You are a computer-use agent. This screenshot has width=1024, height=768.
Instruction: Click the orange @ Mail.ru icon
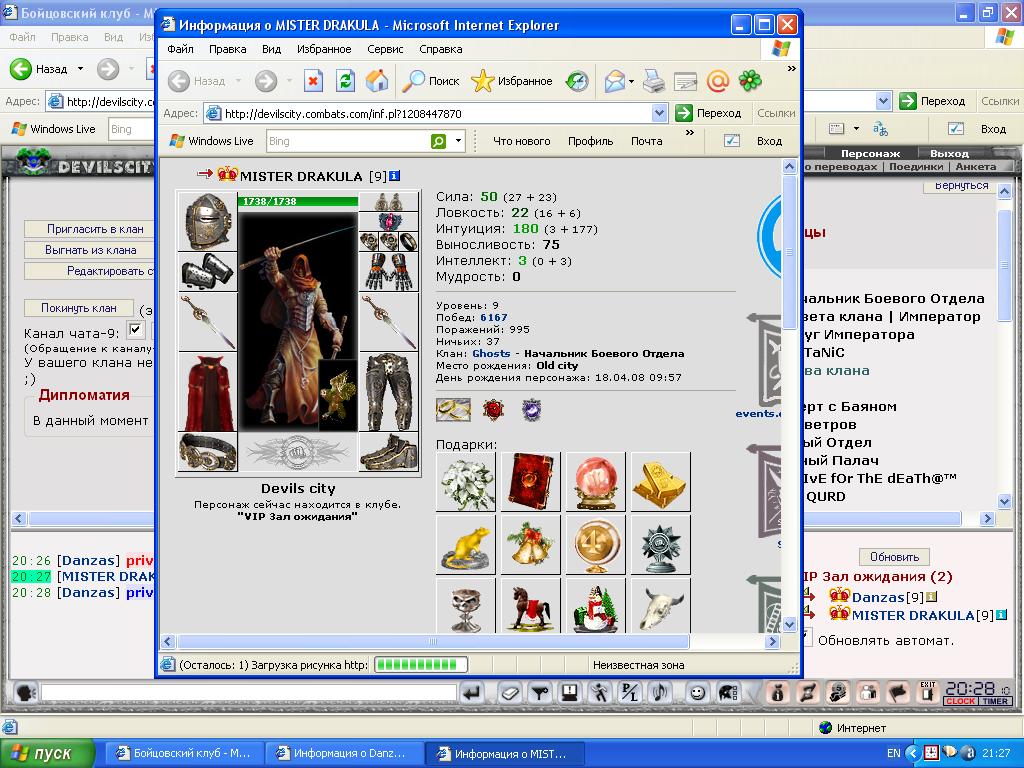point(718,81)
